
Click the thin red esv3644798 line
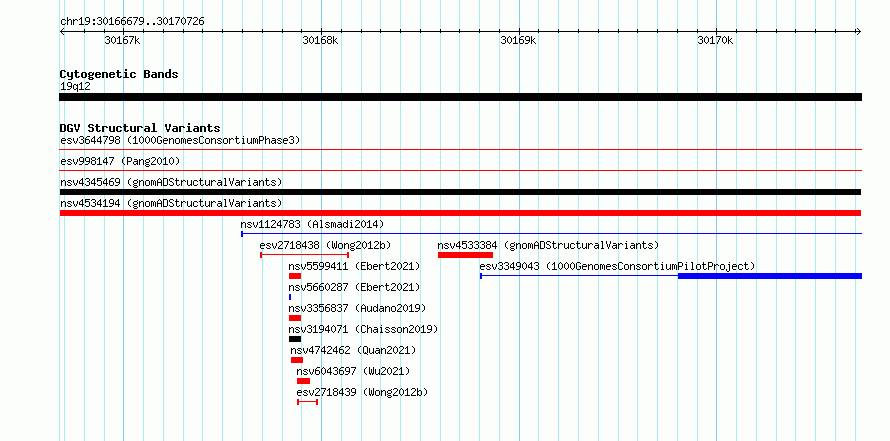pyautogui.click(x=460, y=150)
